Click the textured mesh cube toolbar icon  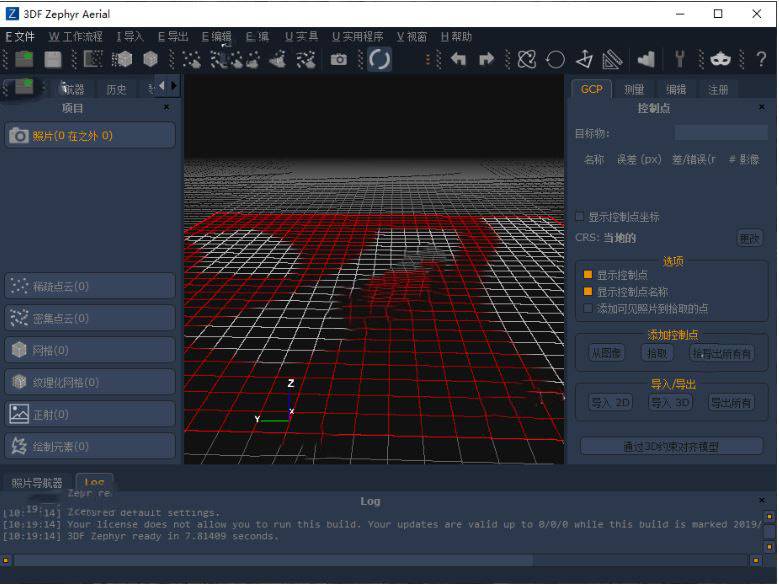tap(122, 59)
